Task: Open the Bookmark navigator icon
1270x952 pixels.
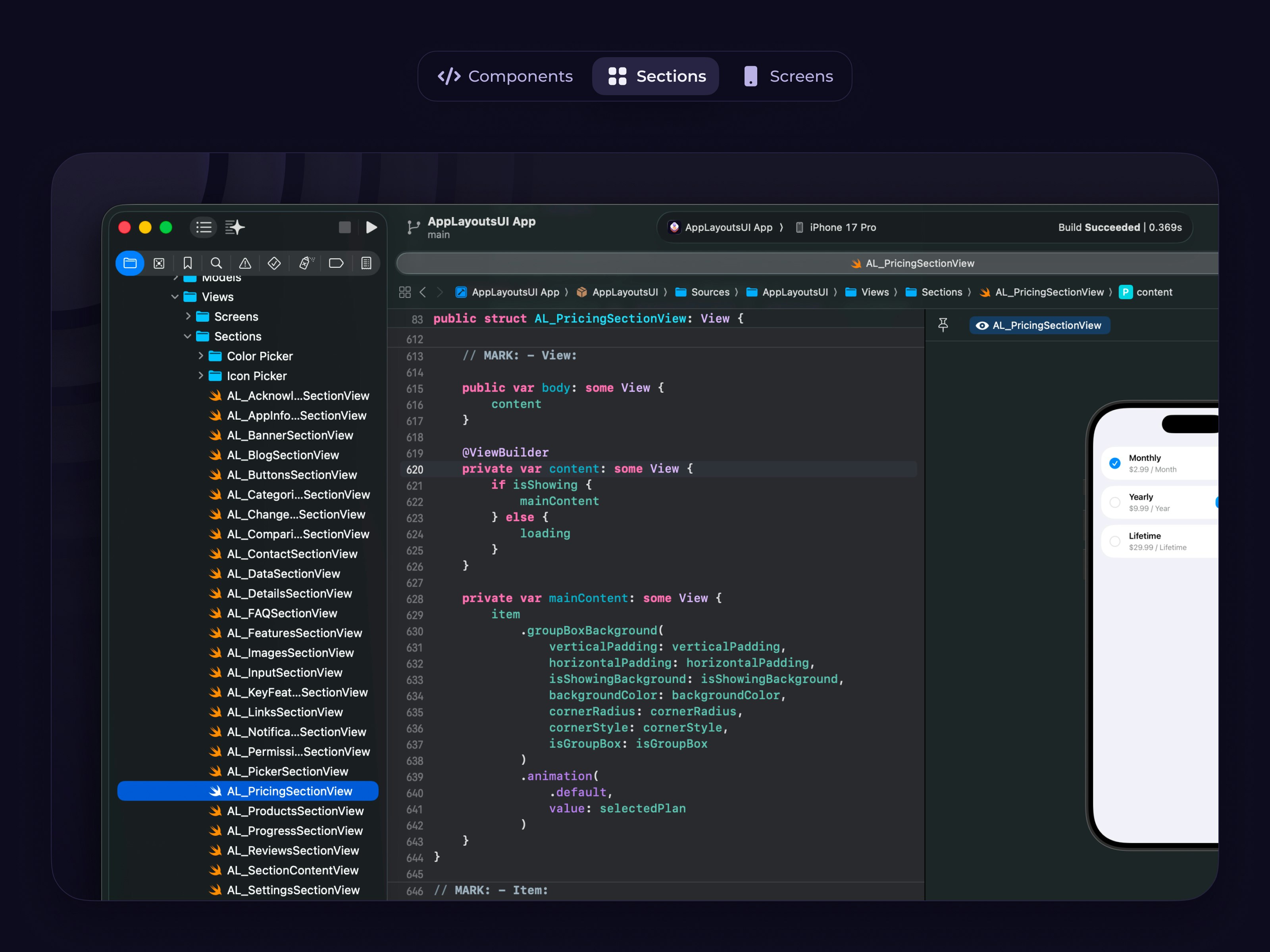Action: pyautogui.click(x=188, y=263)
